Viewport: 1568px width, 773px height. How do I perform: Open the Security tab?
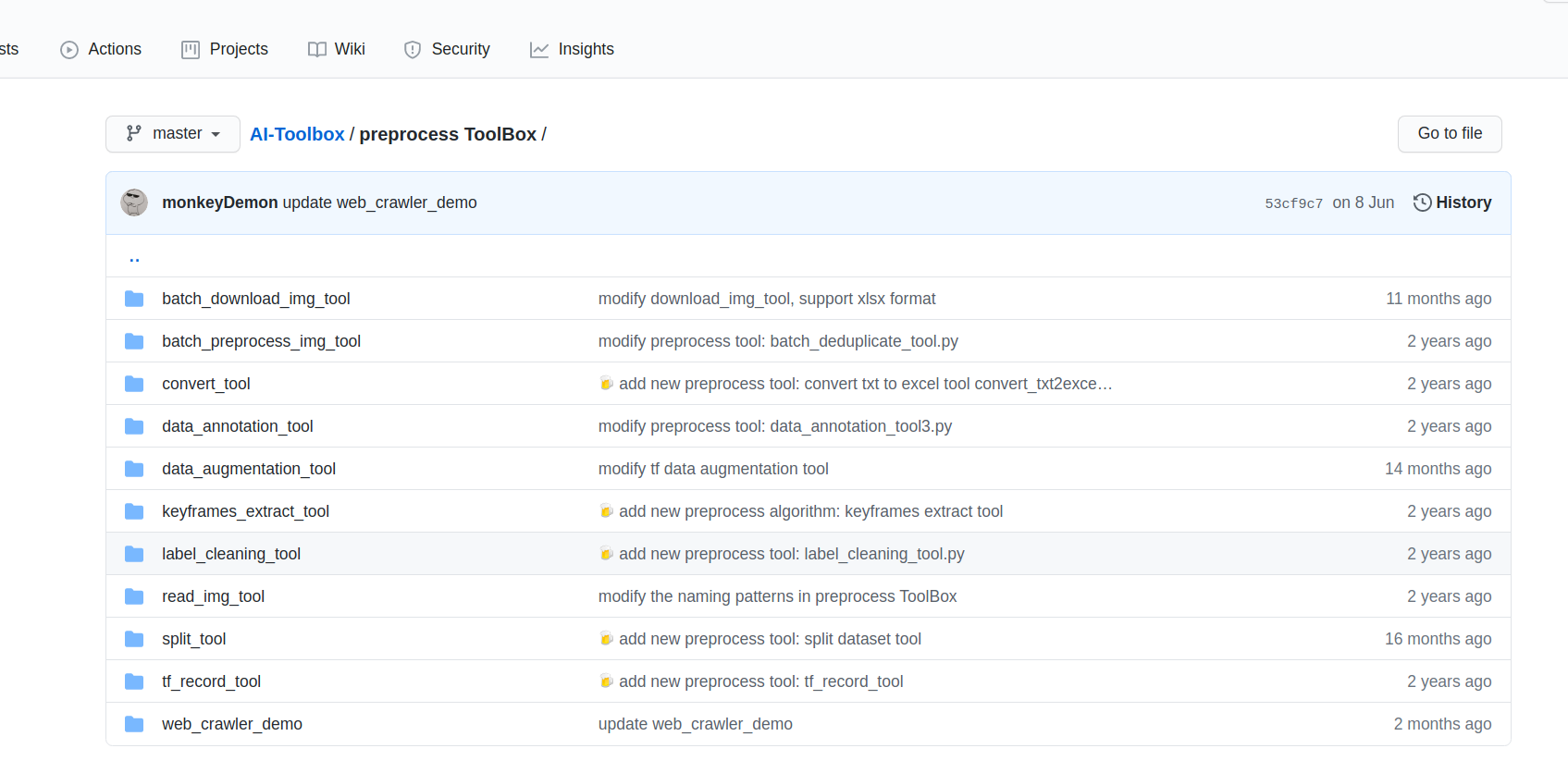point(447,49)
